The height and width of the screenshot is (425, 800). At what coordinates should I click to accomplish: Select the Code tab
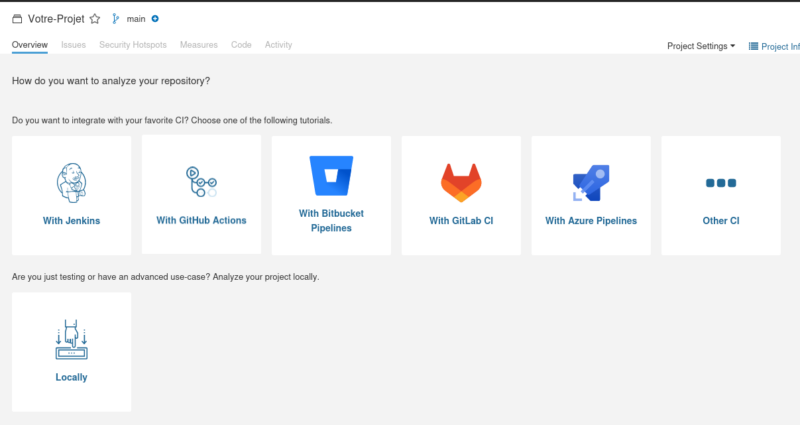click(241, 45)
